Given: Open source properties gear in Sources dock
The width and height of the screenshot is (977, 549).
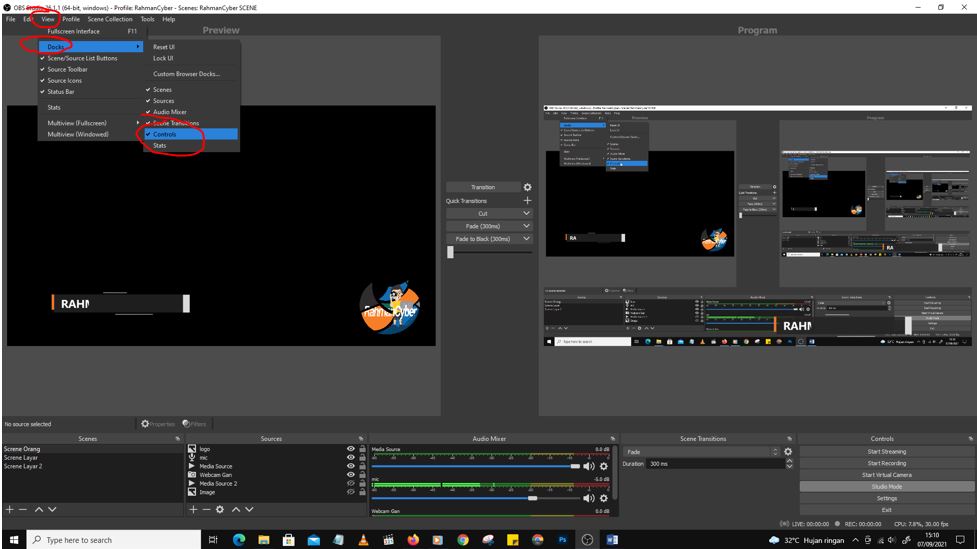Looking at the screenshot, I should [220, 509].
